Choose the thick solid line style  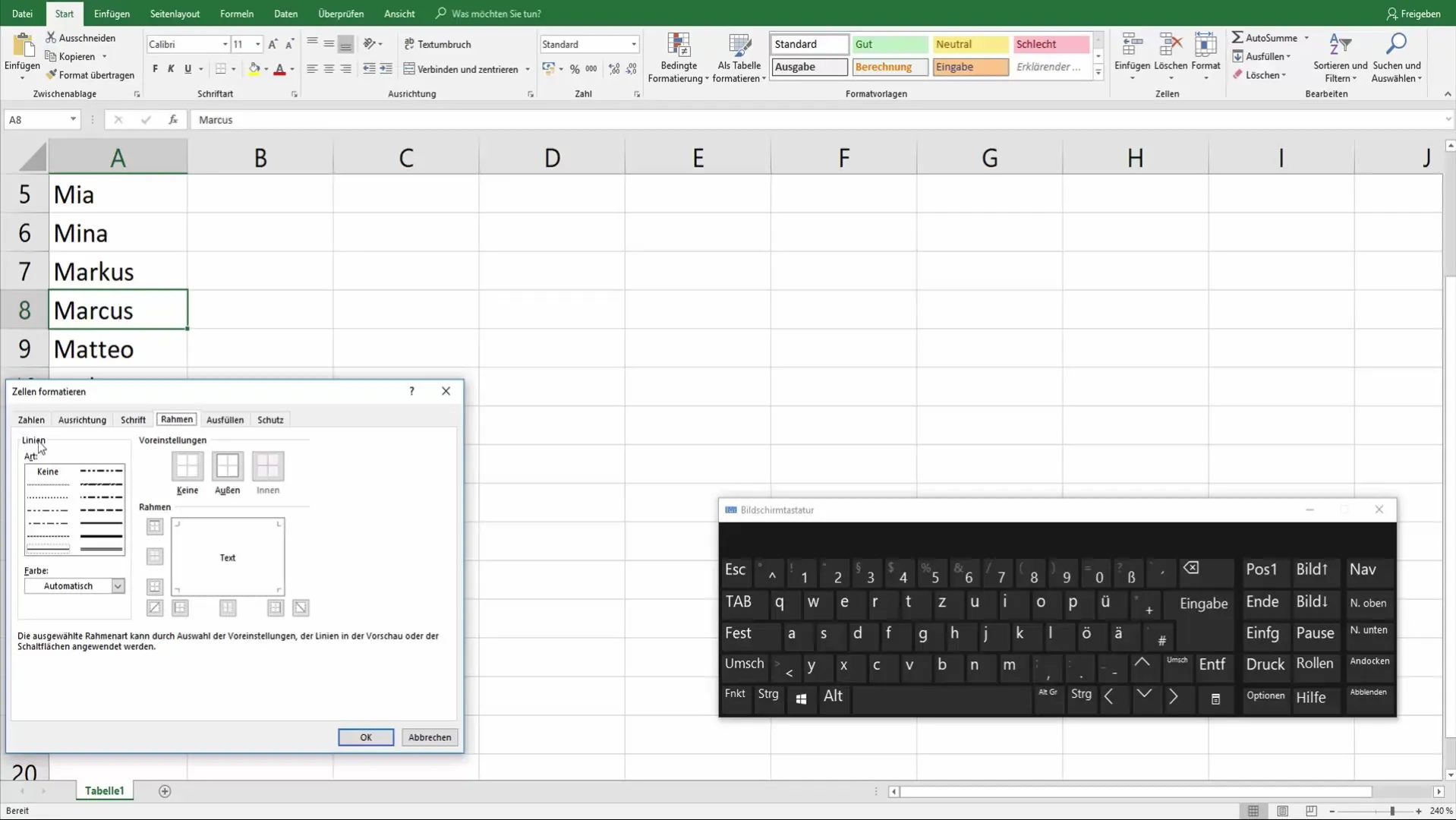coord(101,536)
